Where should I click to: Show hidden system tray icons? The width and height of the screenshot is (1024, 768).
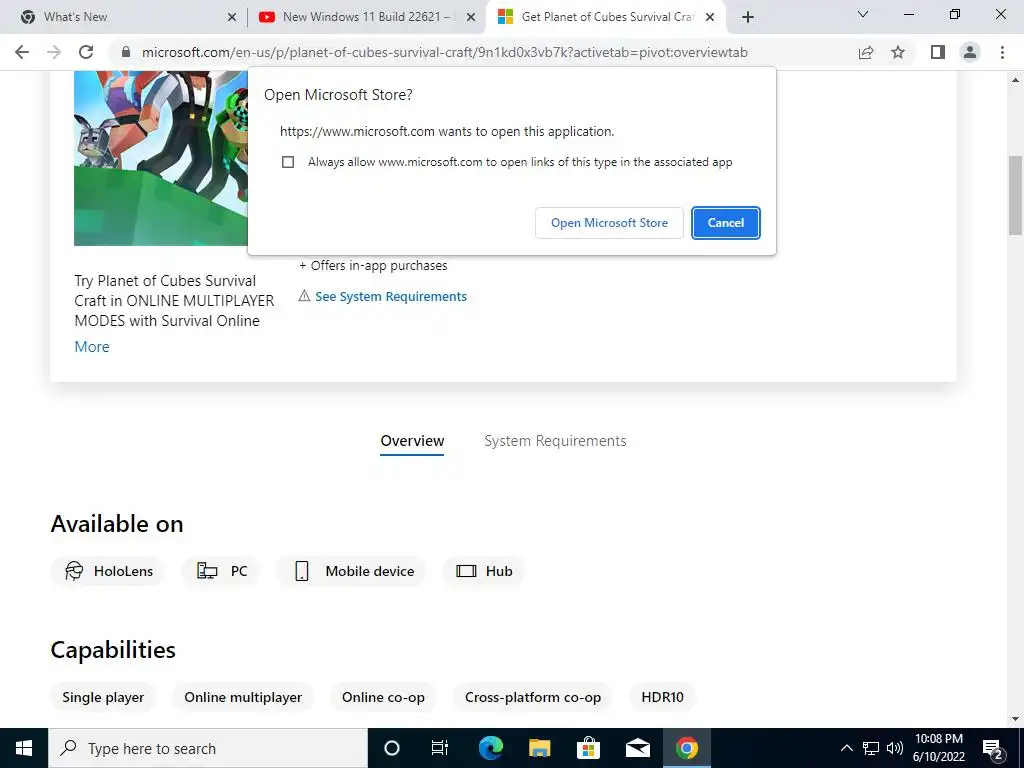(x=846, y=748)
